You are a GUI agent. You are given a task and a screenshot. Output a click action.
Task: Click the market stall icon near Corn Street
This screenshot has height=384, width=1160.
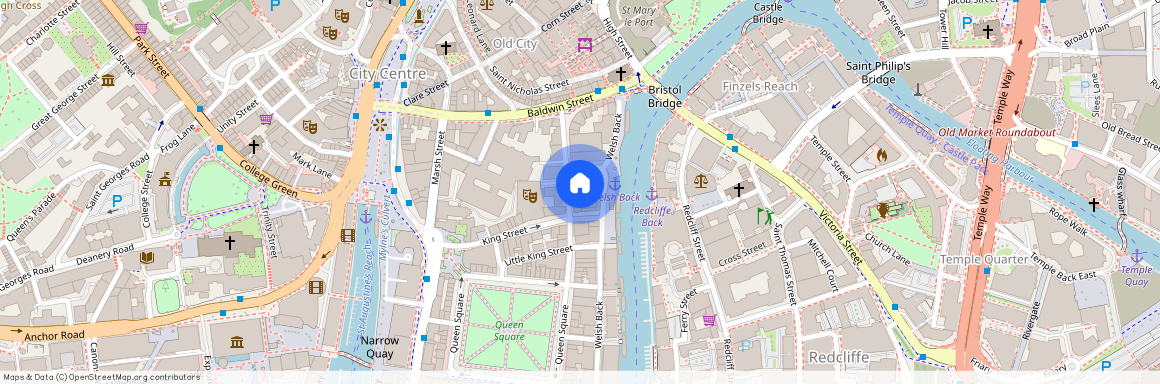pyautogui.click(x=584, y=44)
